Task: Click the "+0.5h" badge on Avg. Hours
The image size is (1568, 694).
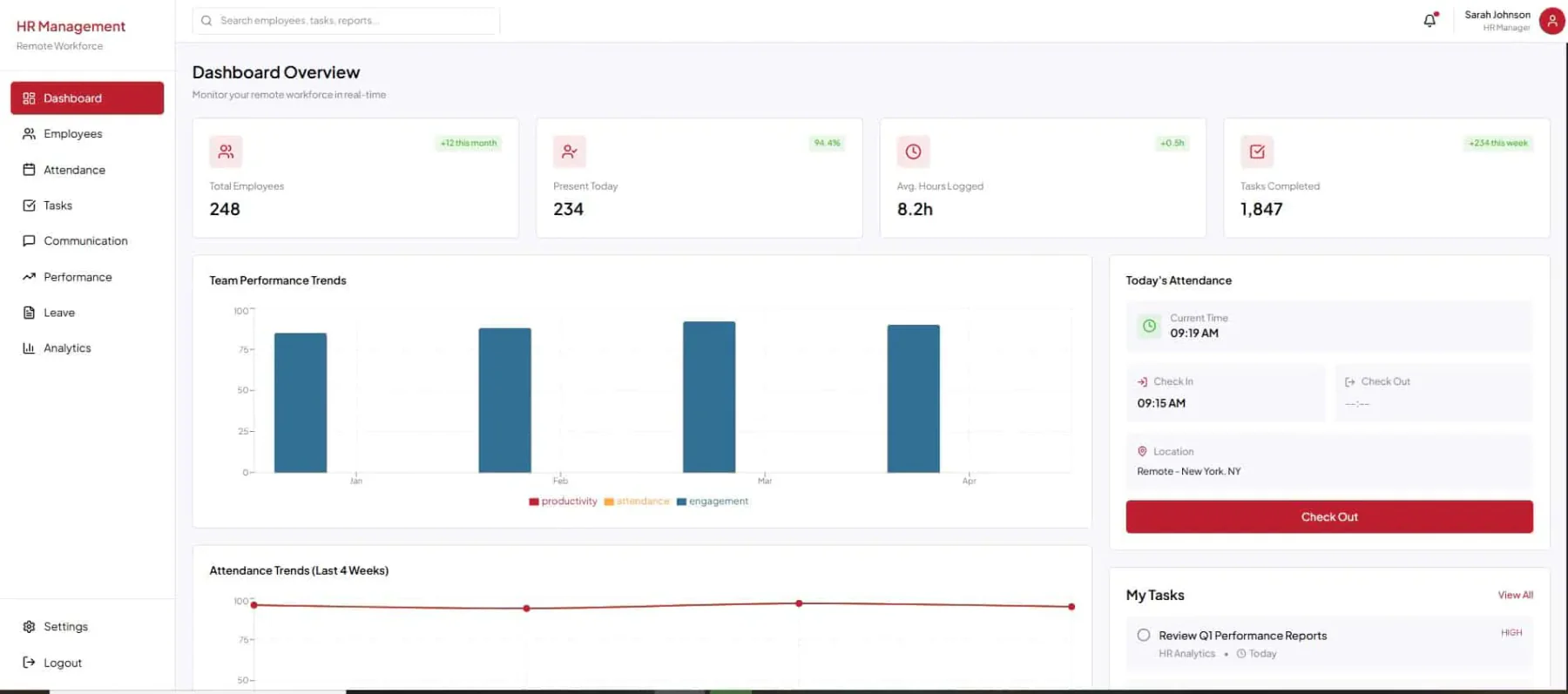Action: [1173, 144]
